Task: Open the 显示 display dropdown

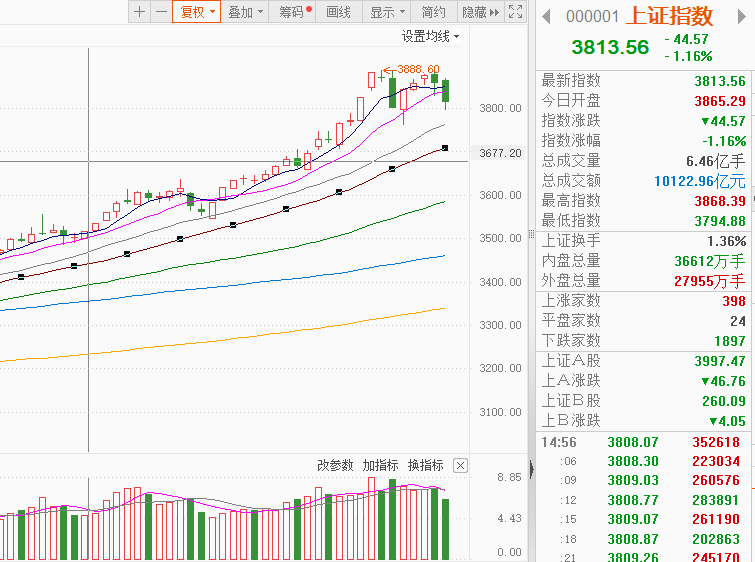Action: tap(386, 12)
